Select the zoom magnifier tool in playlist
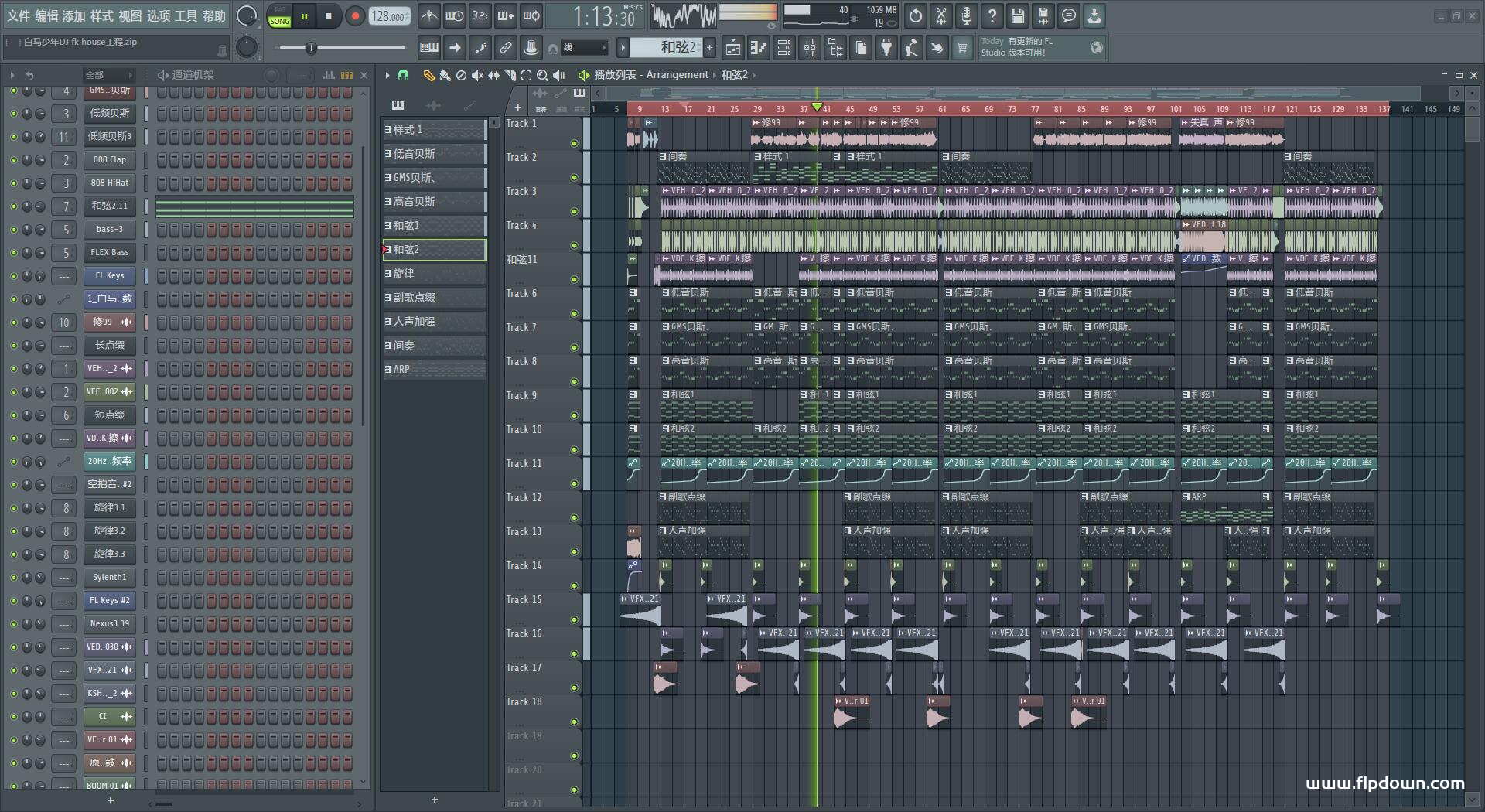The image size is (1485, 812). pyautogui.click(x=542, y=75)
